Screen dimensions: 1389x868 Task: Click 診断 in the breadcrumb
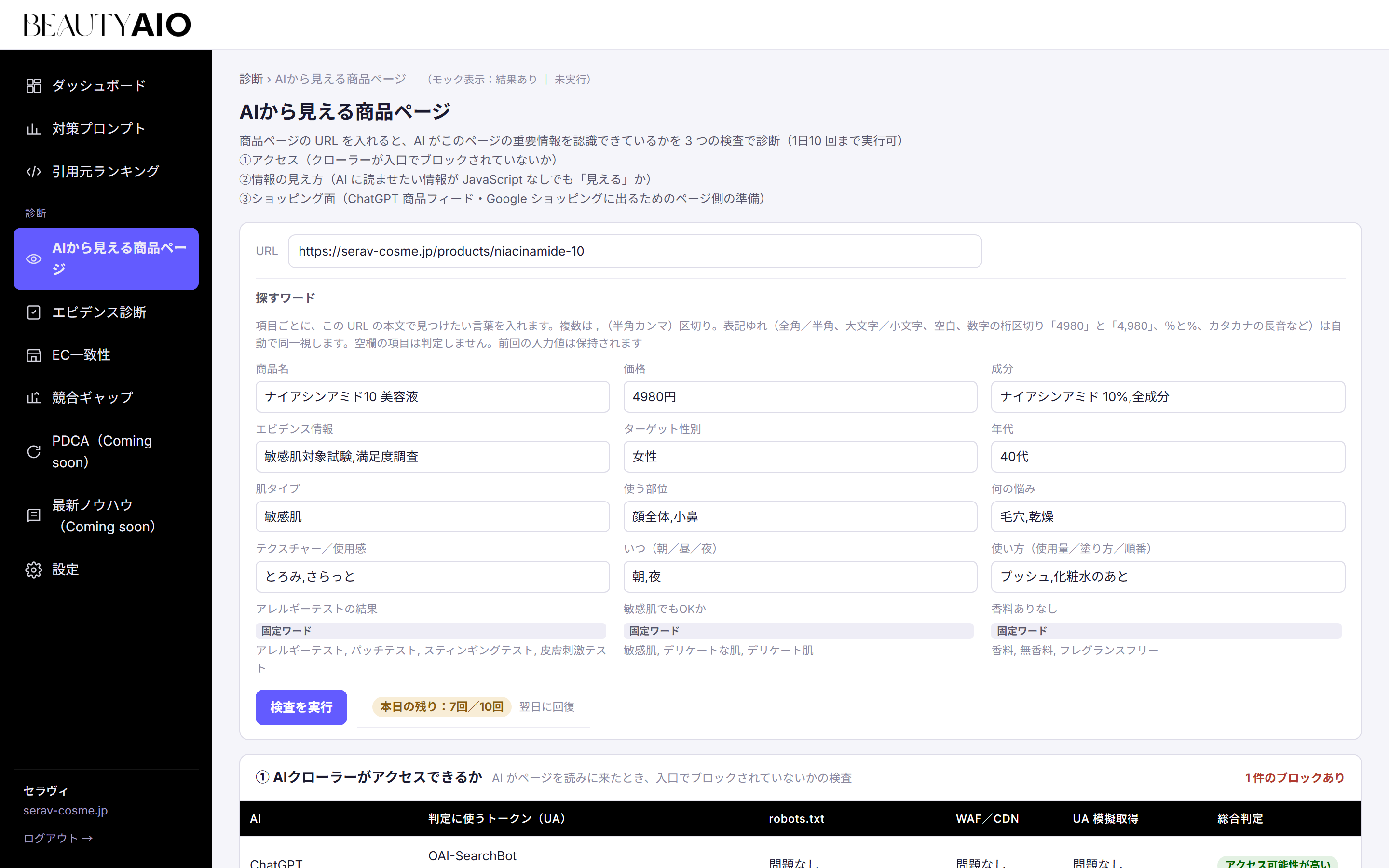click(x=251, y=79)
